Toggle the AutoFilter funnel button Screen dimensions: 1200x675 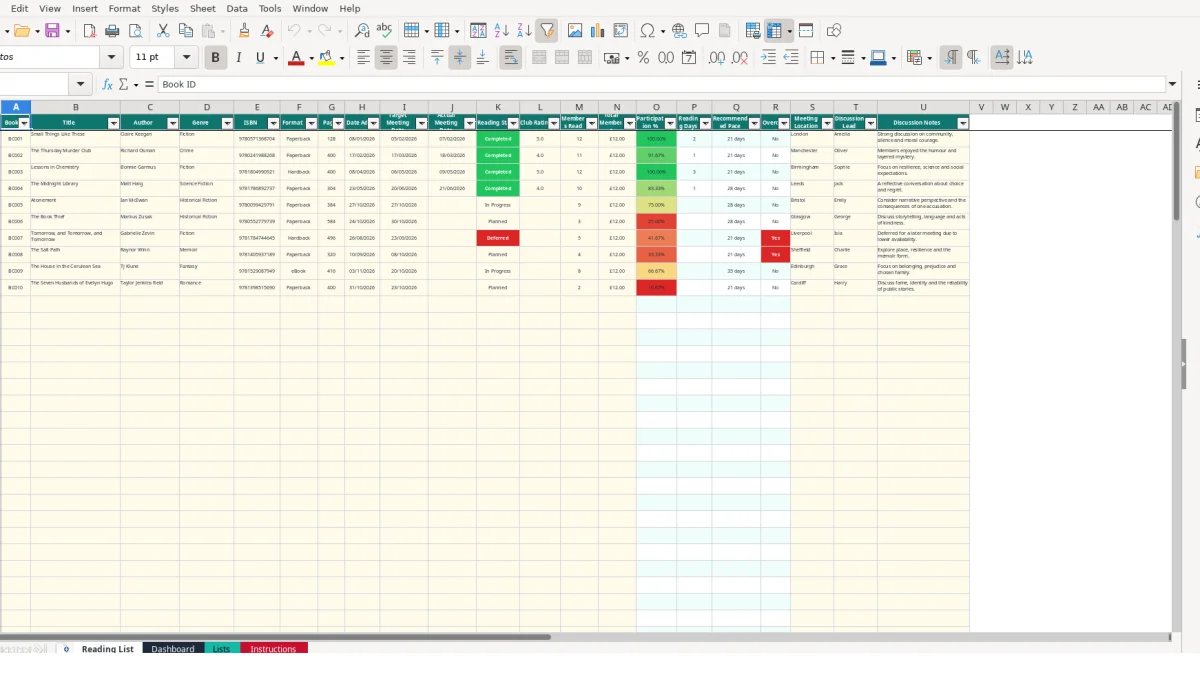(x=546, y=31)
